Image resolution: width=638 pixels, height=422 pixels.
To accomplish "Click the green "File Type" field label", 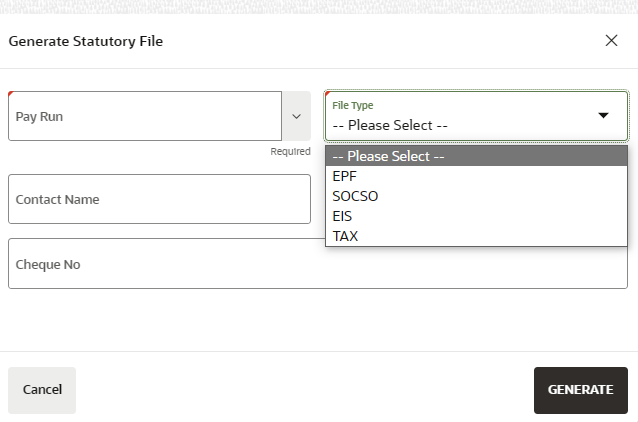I will (x=352, y=105).
